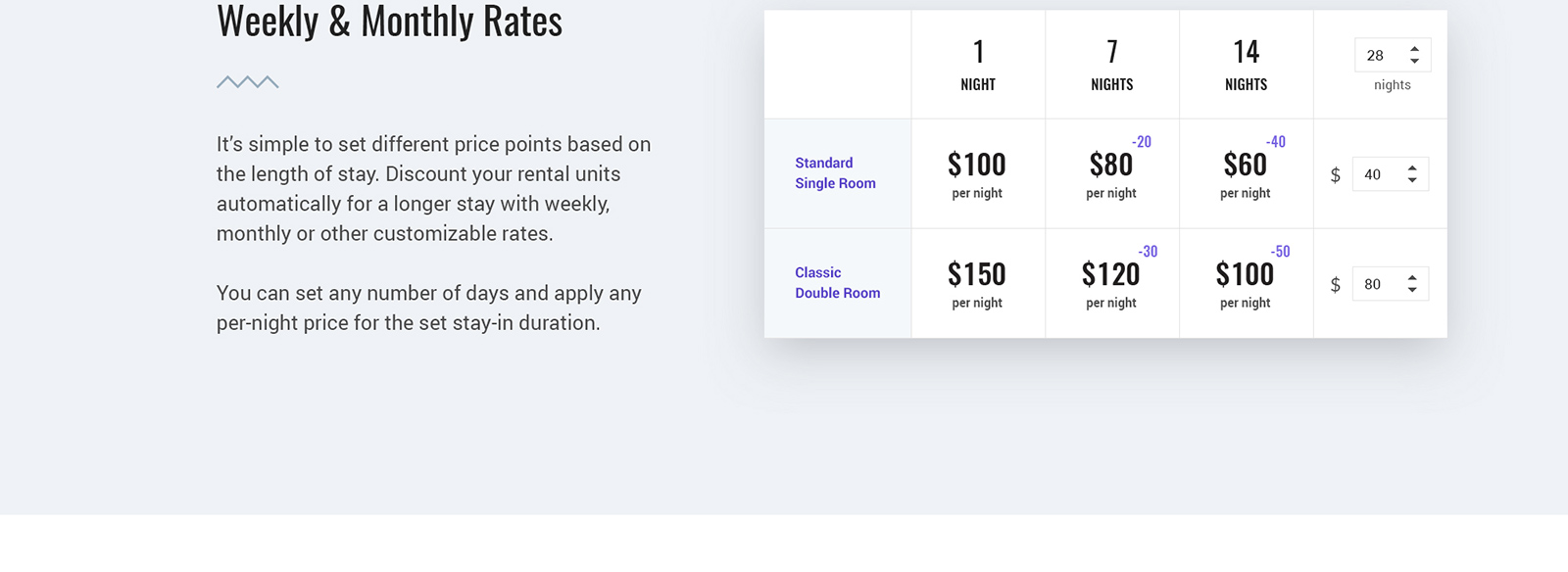This screenshot has height=572, width=1568.
Task: Lower the Classic Double Room price down arrow
Action: [1412, 290]
